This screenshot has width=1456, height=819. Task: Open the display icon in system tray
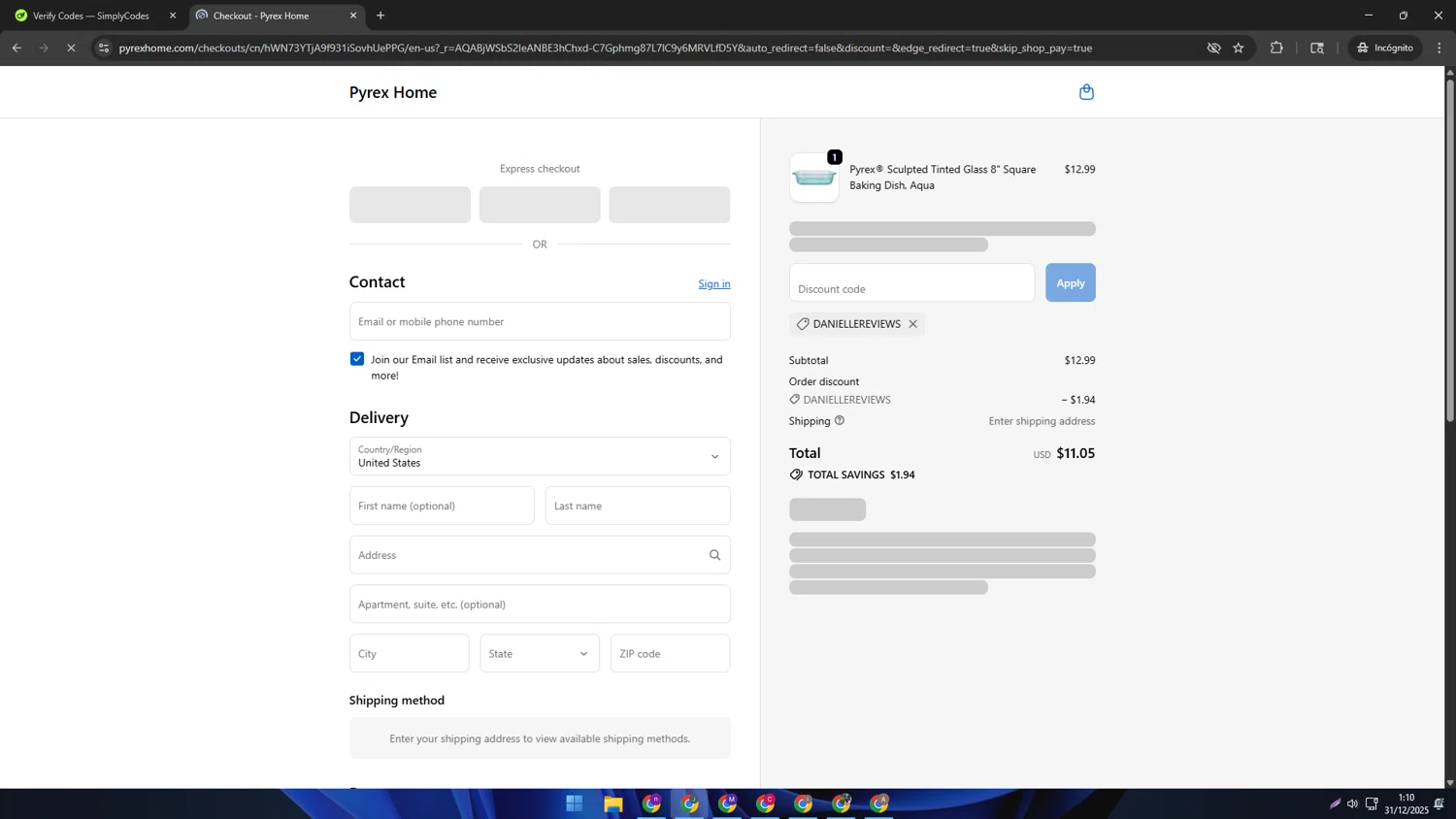coord(1372,803)
